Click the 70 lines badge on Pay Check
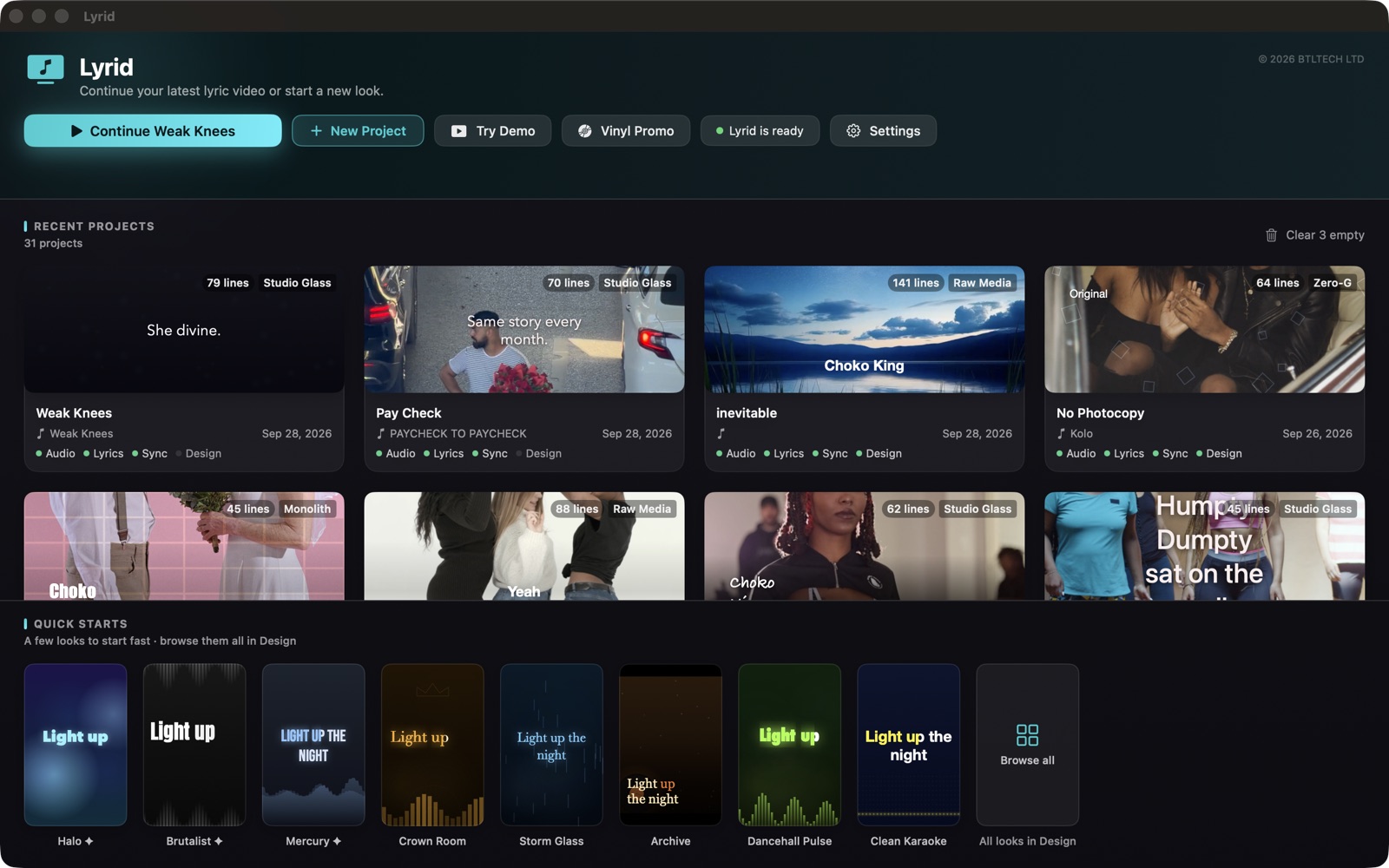 (568, 283)
